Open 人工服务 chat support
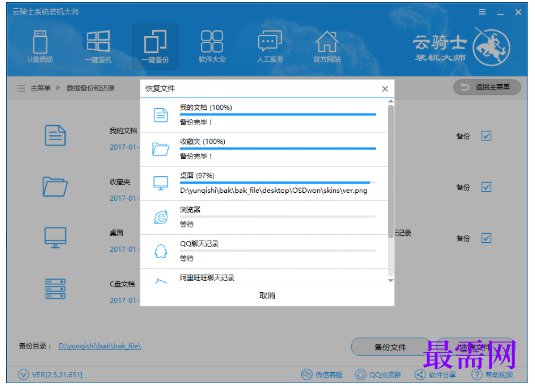 click(x=270, y=47)
